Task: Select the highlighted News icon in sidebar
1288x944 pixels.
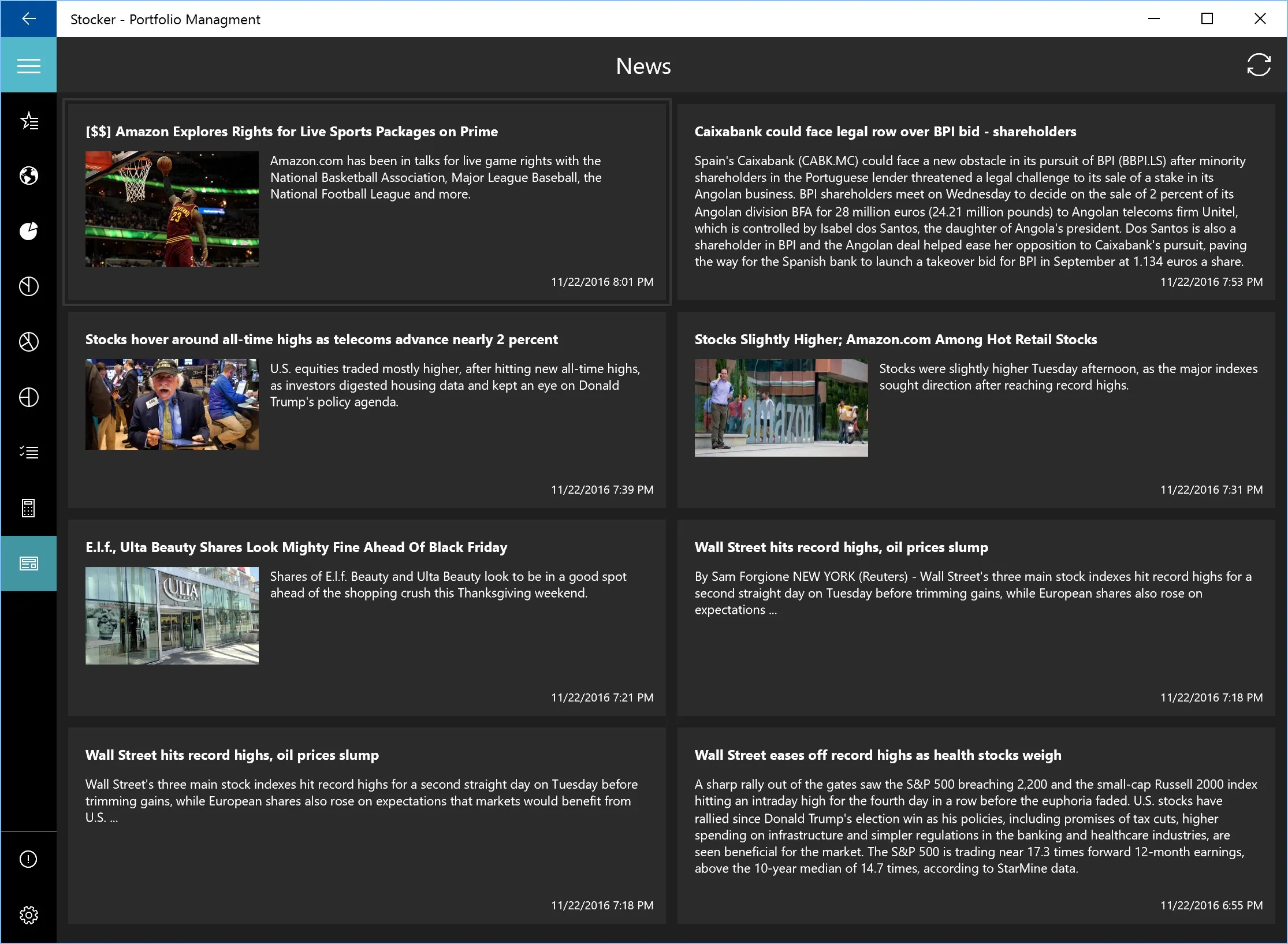Action: [28, 564]
